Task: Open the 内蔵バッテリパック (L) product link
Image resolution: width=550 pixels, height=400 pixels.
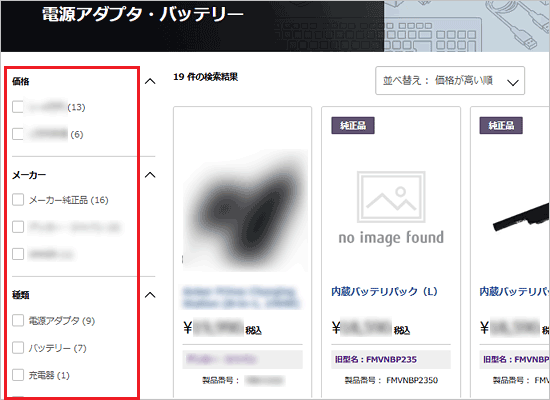Action: (x=384, y=292)
